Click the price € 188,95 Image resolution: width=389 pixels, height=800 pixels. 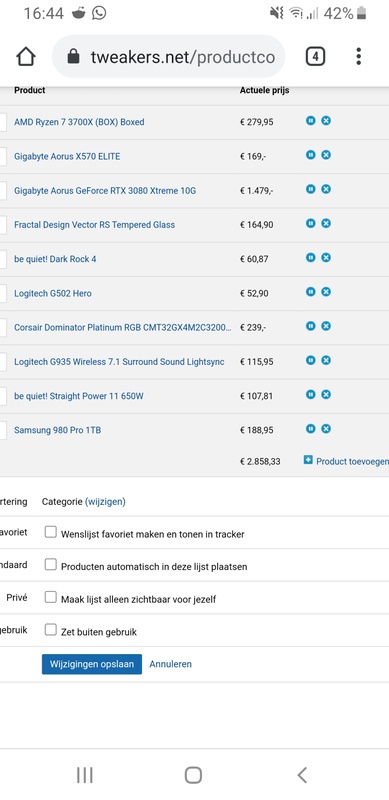click(256, 430)
